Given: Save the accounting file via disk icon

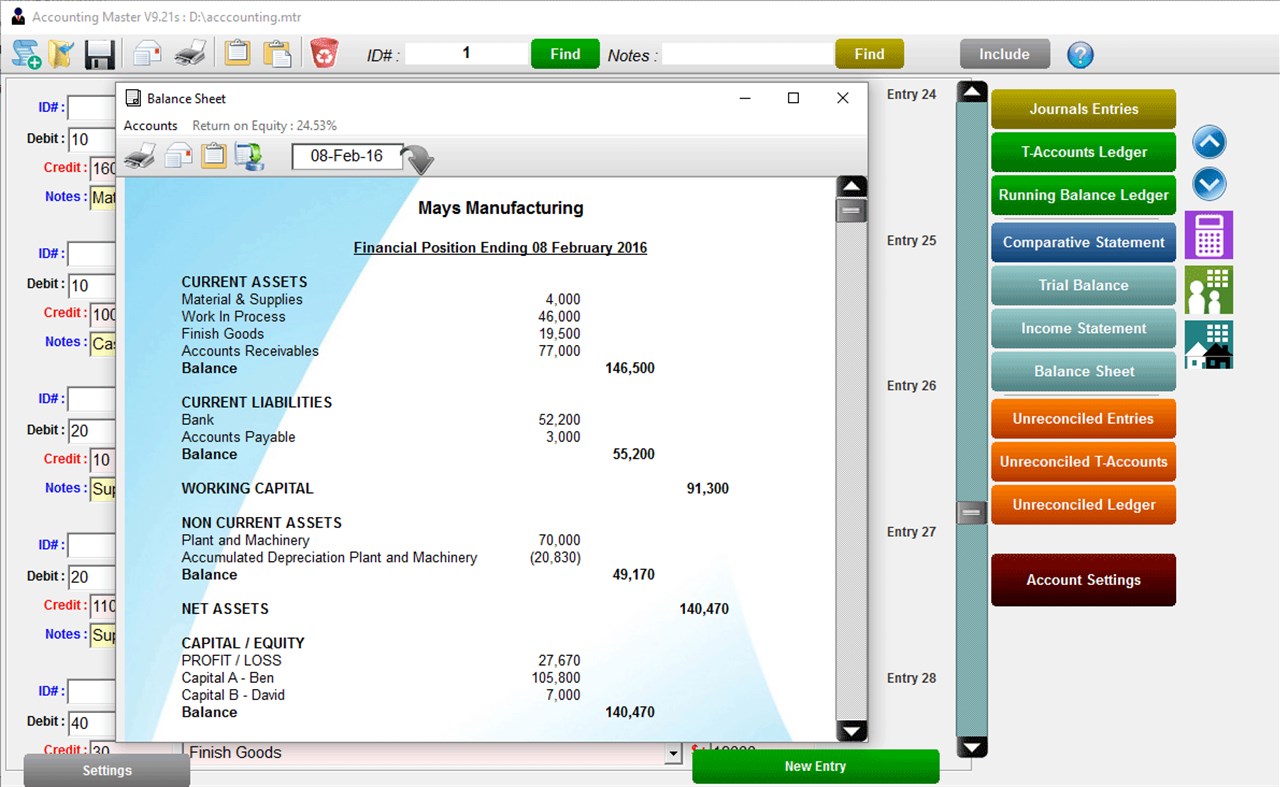Looking at the screenshot, I should point(99,55).
